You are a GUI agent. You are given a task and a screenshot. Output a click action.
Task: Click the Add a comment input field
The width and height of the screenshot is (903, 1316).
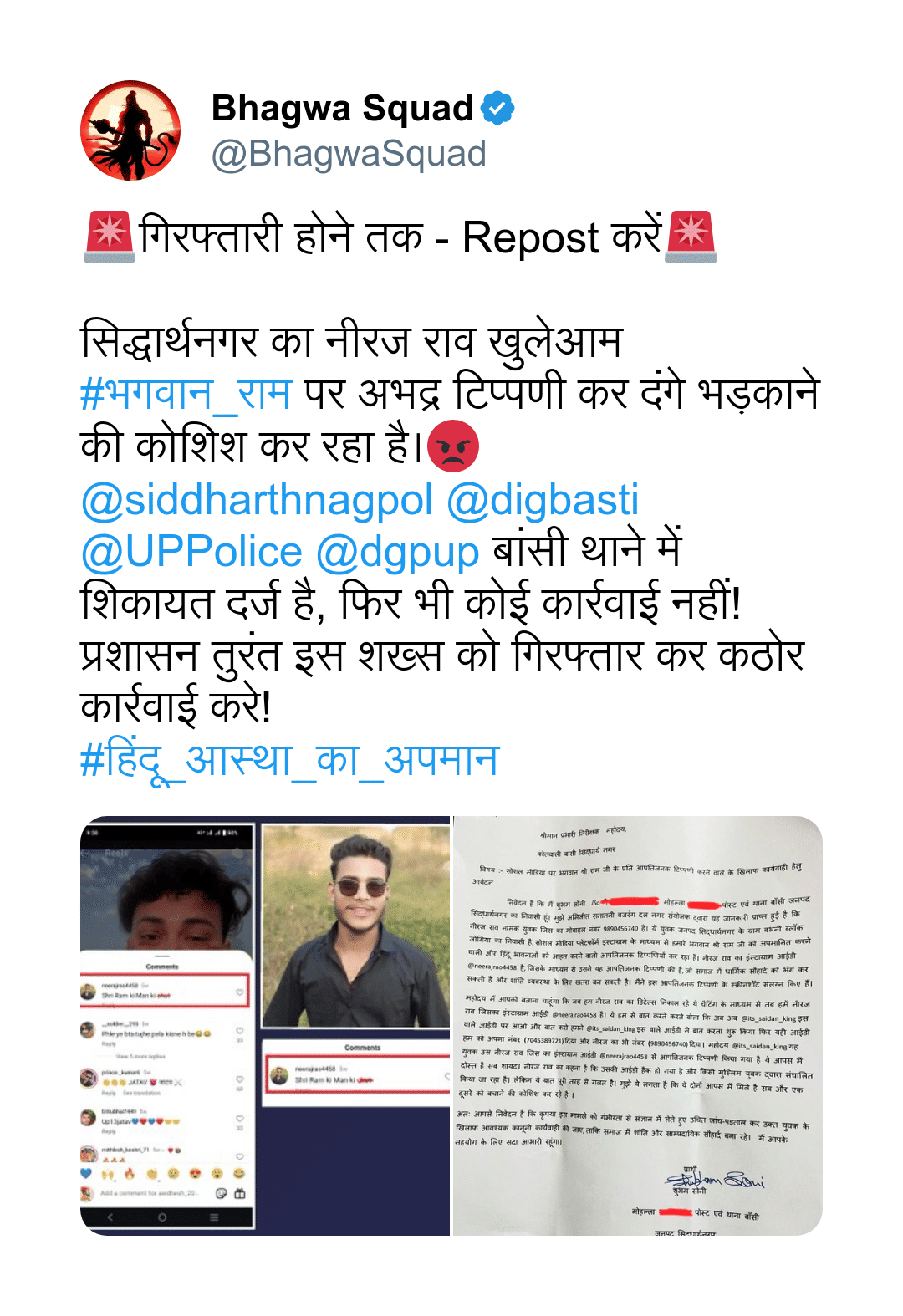point(150,1193)
